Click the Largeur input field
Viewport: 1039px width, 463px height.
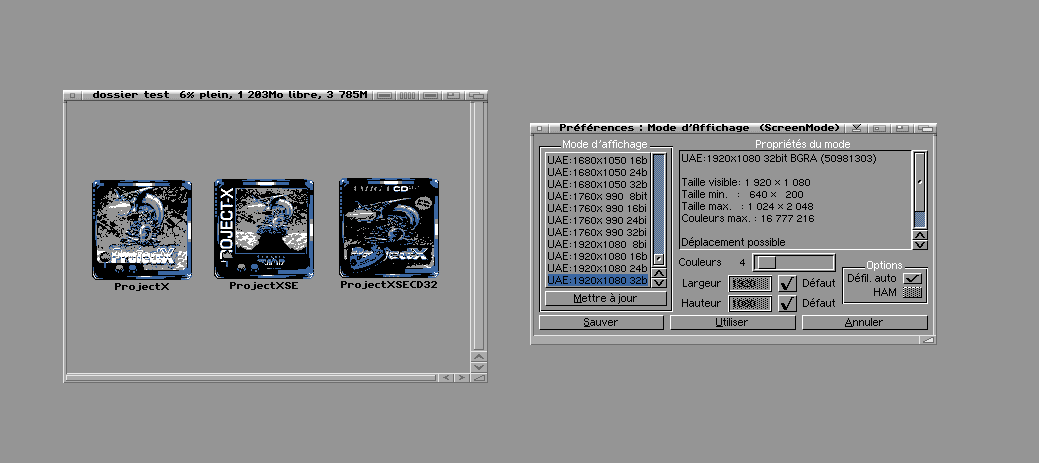pyautogui.click(x=750, y=283)
